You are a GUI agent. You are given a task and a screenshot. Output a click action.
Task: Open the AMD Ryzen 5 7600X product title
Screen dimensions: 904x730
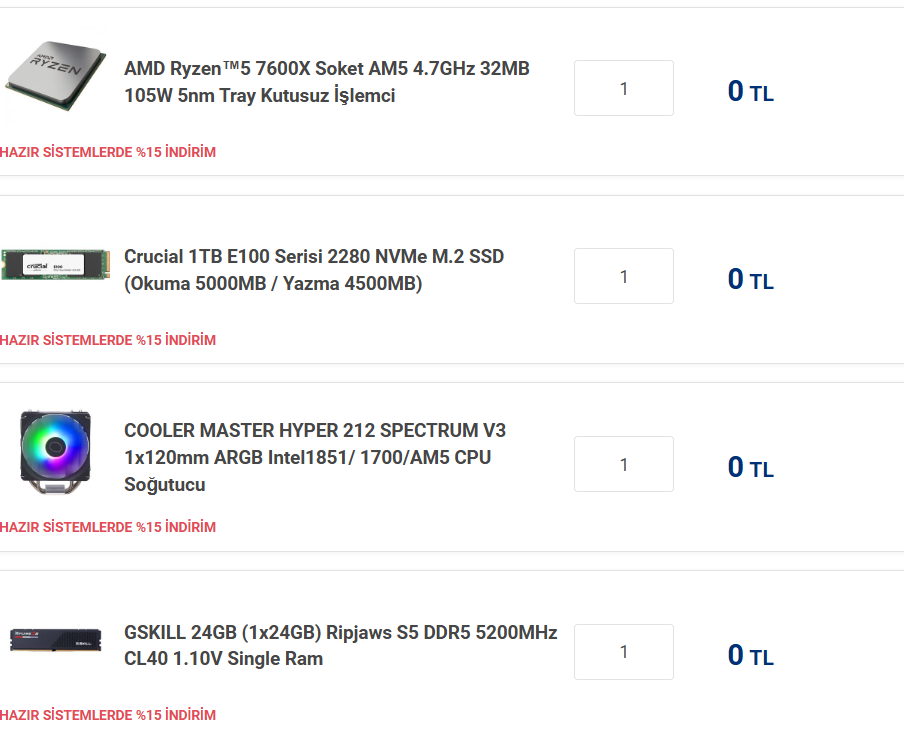point(326,82)
